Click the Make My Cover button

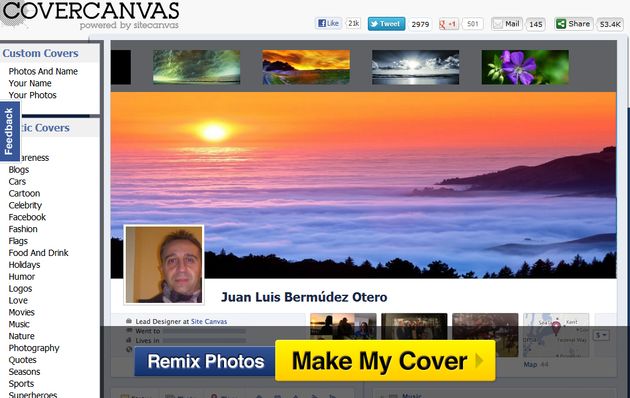coord(385,361)
